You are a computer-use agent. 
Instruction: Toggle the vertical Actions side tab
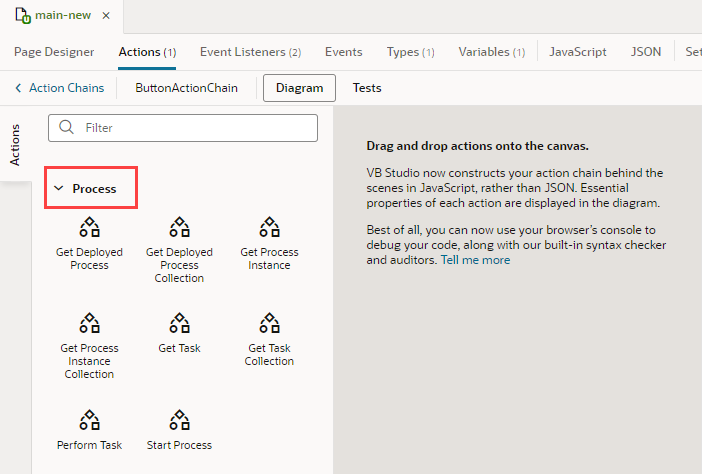point(15,145)
